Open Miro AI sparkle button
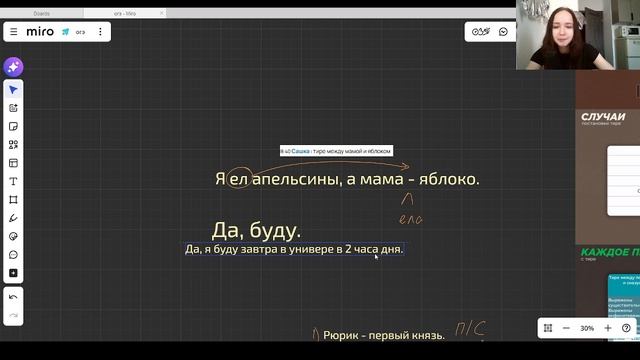This screenshot has height=360, width=640. [x=13, y=67]
